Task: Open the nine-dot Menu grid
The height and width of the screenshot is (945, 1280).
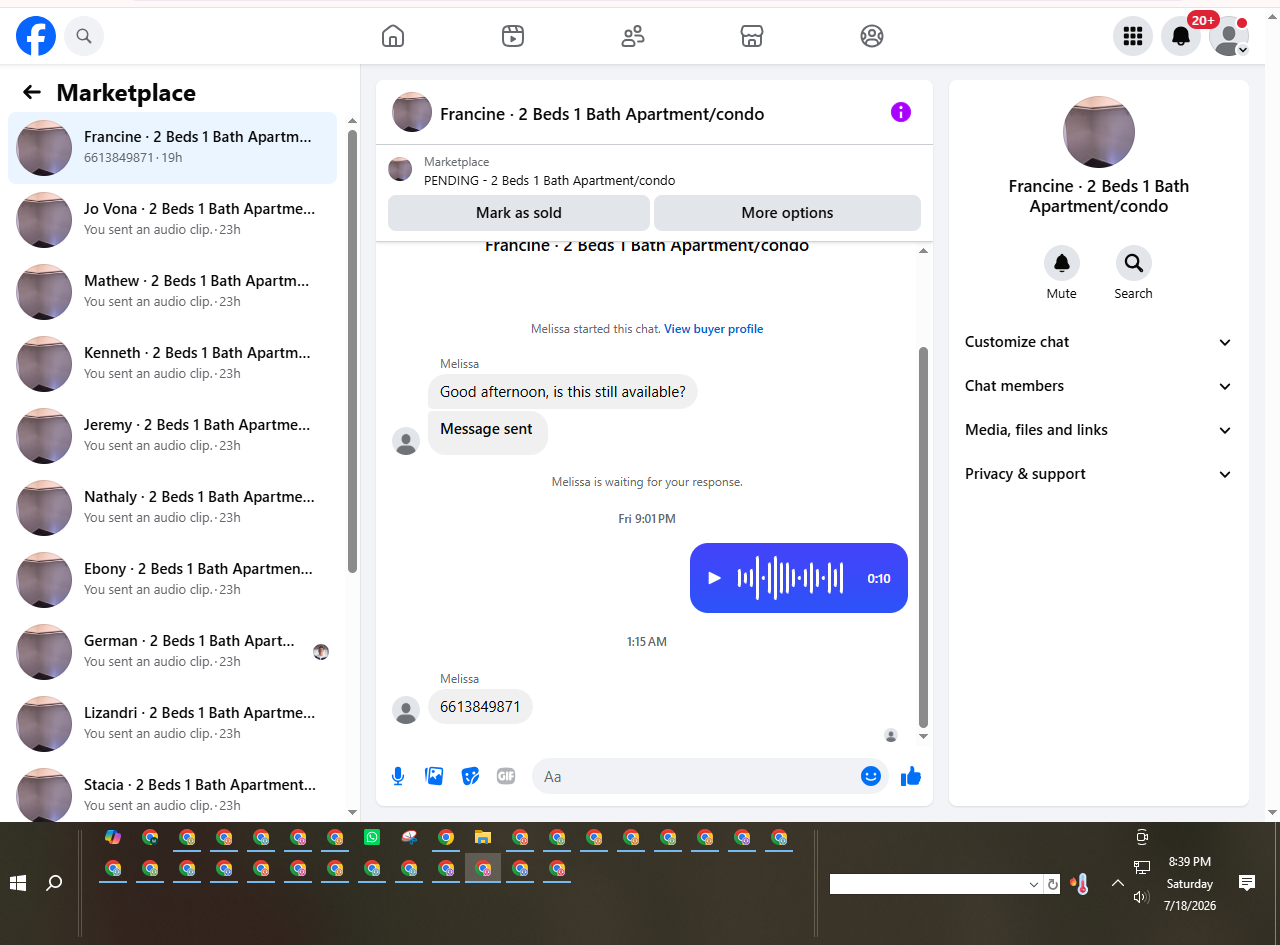Action: pyautogui.click(x=1133, y=36)
